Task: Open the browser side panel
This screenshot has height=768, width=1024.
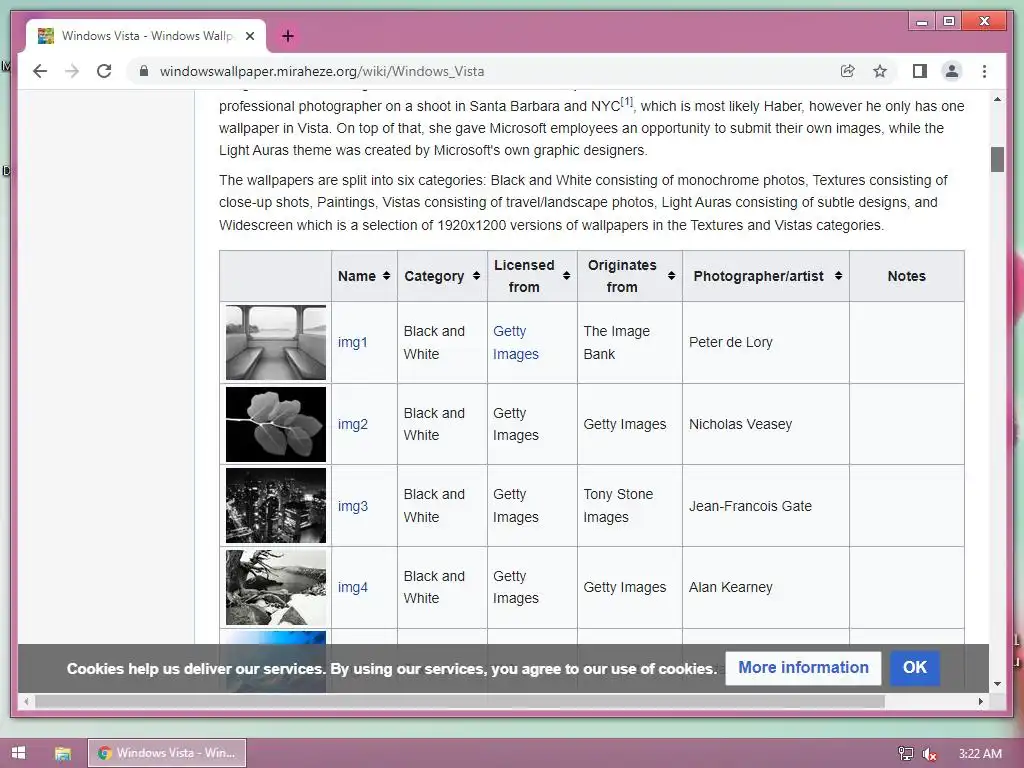Action: point(920,71)
